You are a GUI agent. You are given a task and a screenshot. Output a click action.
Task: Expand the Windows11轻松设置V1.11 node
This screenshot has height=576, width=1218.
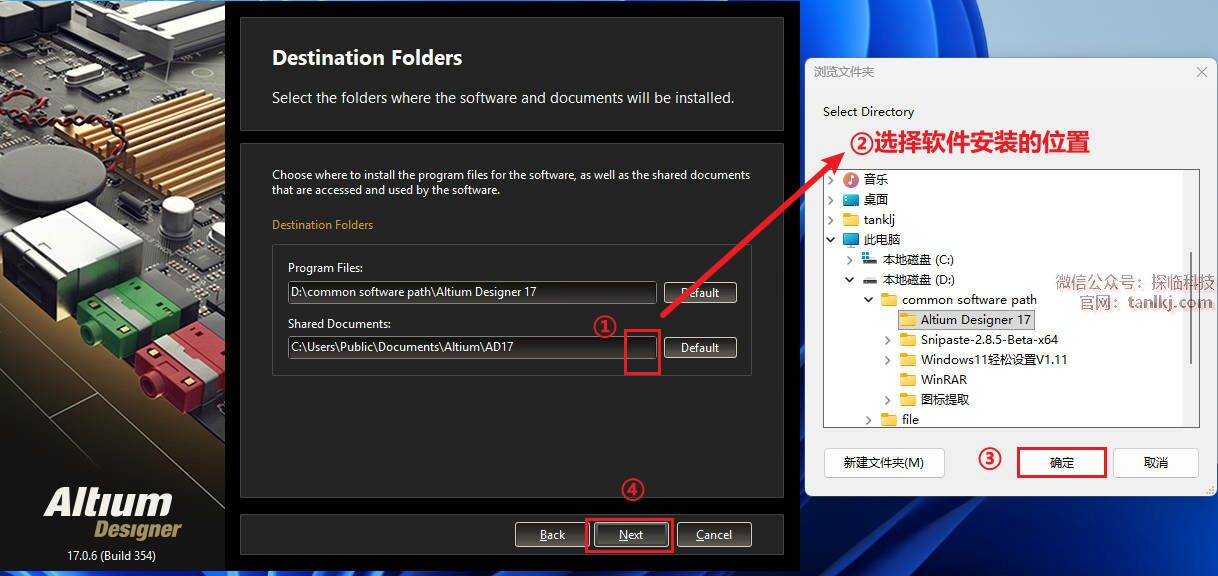click(x=888, y=360)
